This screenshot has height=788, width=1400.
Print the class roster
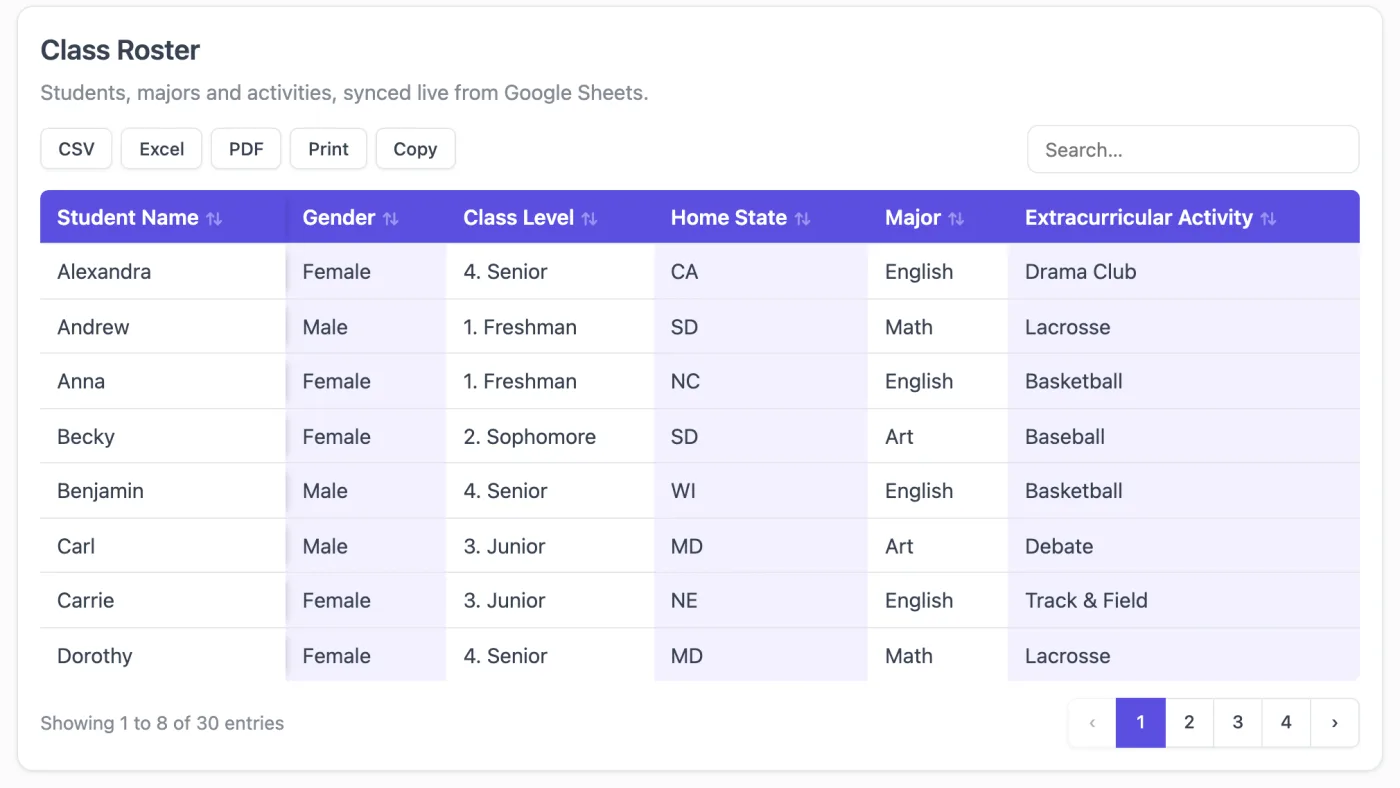[328, 149]
